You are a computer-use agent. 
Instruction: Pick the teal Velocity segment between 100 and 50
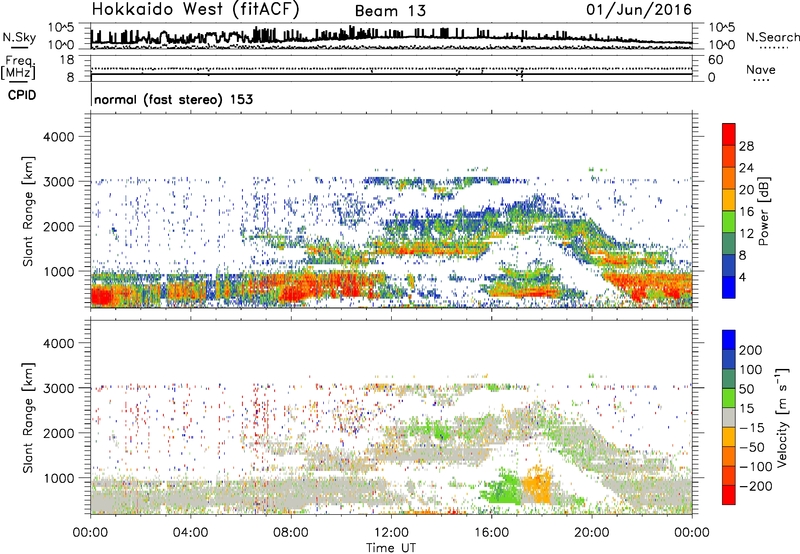pyautogui.click(x=729, y=379)
